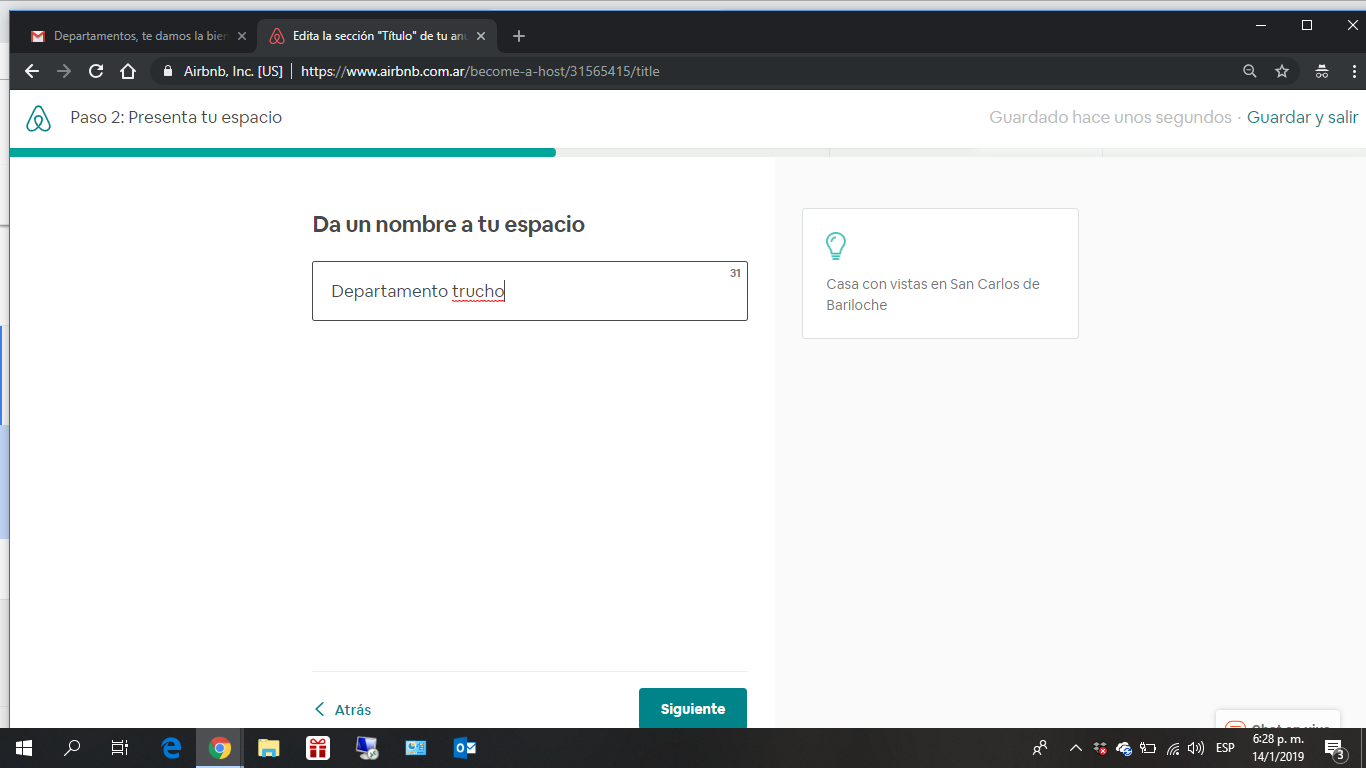Click the Guardar y salir link
The image size is (1366, 768).
[1302, 117]
